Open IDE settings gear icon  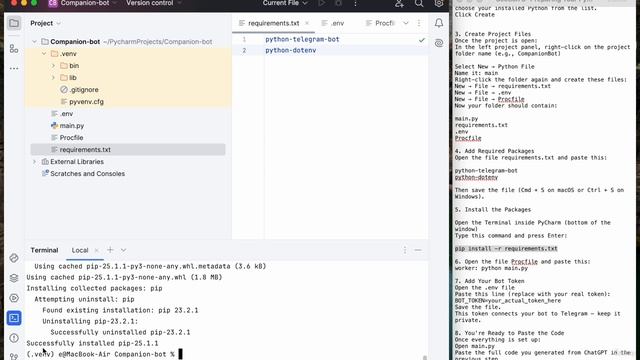439,3
